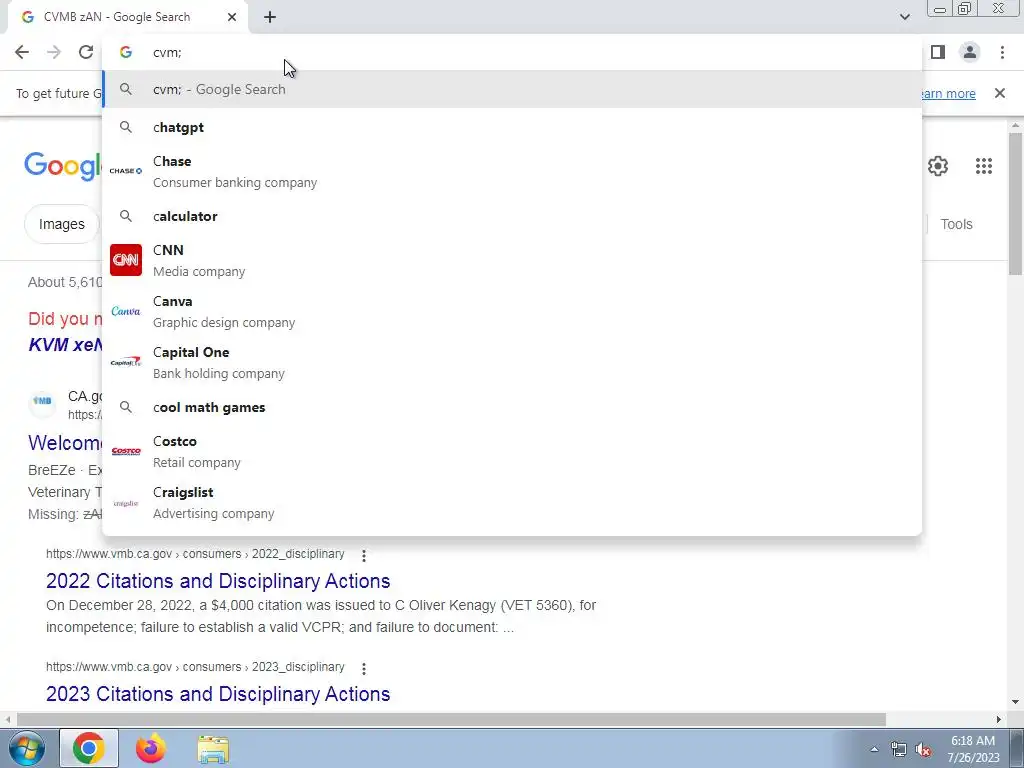Pick the Craigslist advertising company suggestion
This screenshot has width=1024, height=768.
click(x=512, y=502)
